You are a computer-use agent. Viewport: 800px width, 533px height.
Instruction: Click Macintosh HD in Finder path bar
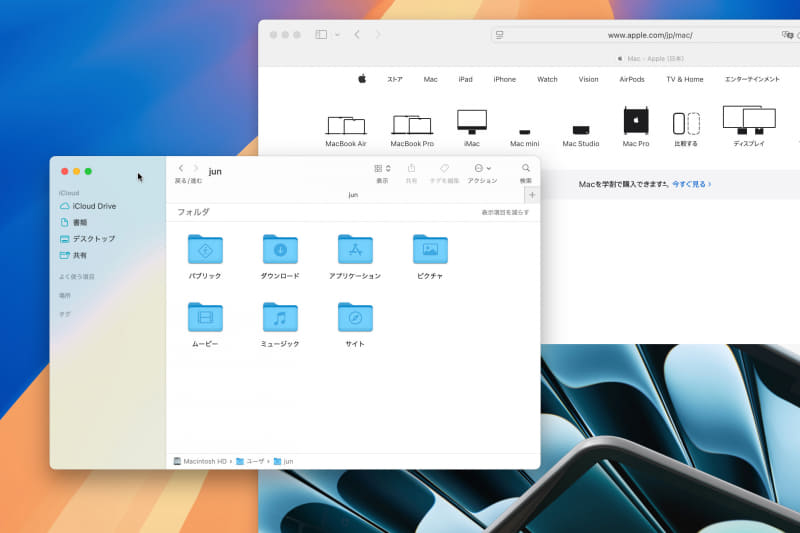tap(200, 461)
